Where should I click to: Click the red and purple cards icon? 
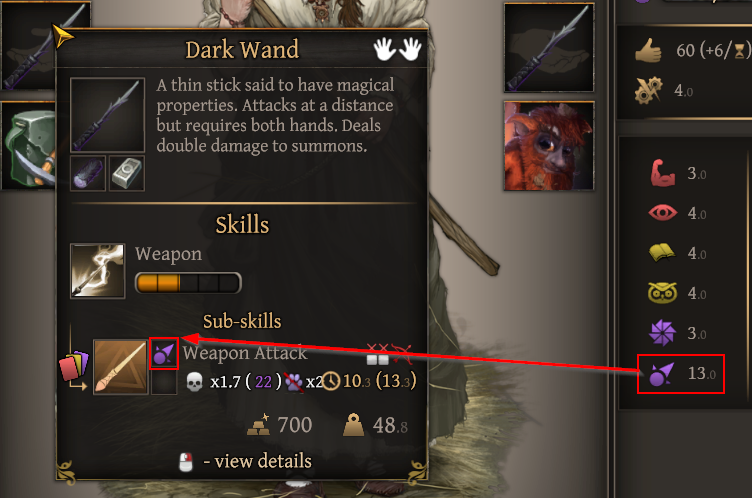pos(74,366)
